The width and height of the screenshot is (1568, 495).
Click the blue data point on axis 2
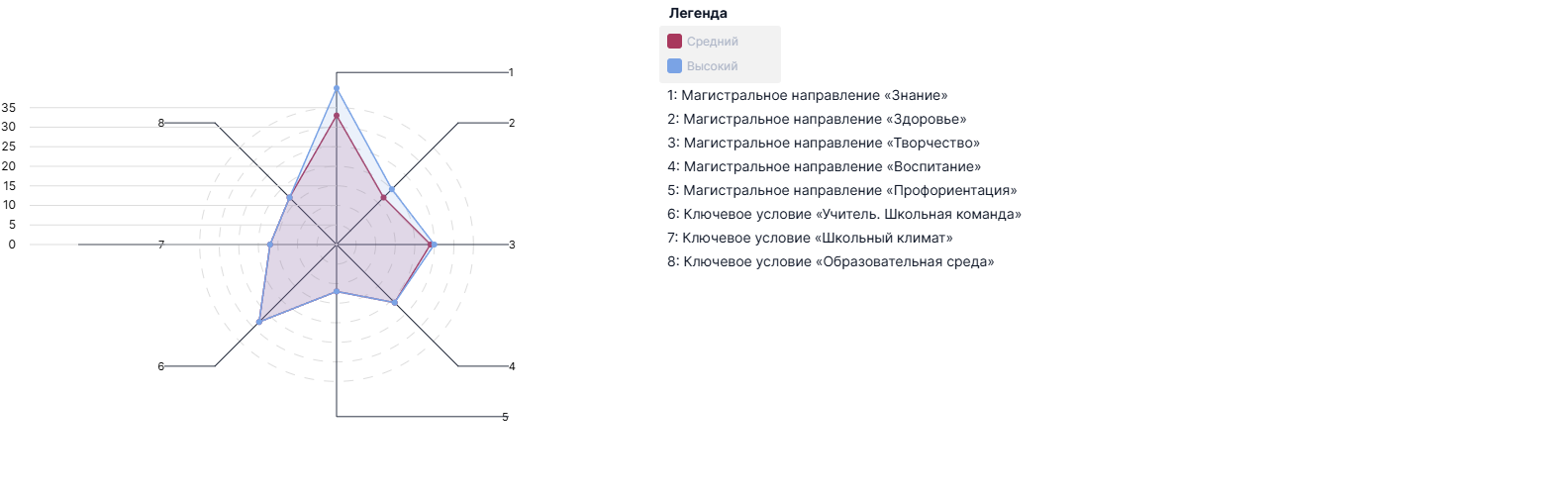391,189
